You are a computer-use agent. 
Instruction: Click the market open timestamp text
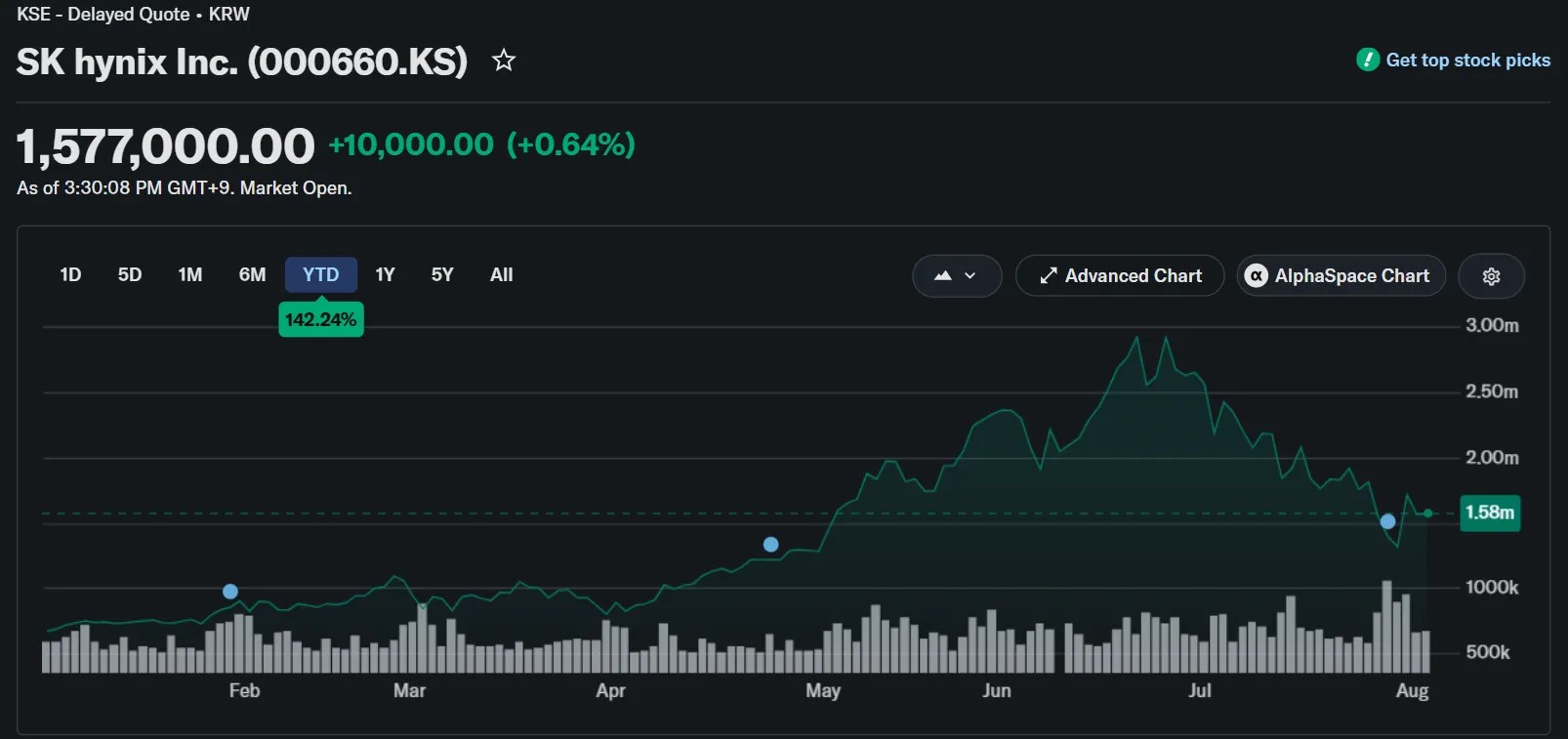[185, 188]
